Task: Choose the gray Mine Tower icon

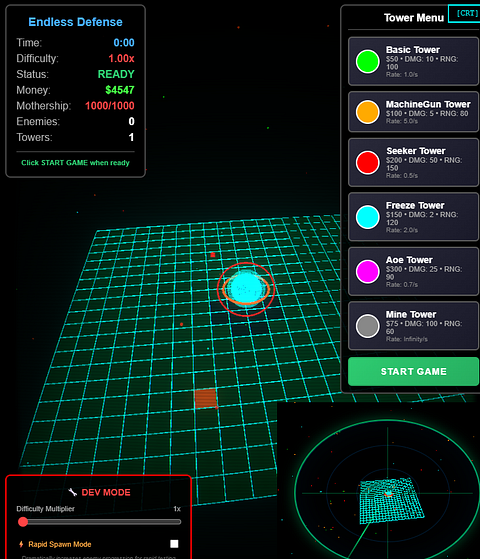Action: (367, 326)
